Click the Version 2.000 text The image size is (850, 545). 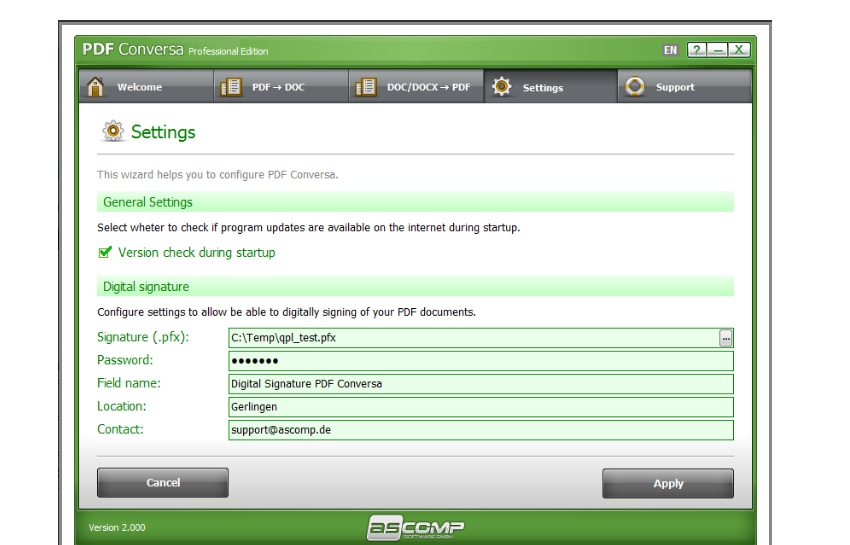(x=117, y=528)
